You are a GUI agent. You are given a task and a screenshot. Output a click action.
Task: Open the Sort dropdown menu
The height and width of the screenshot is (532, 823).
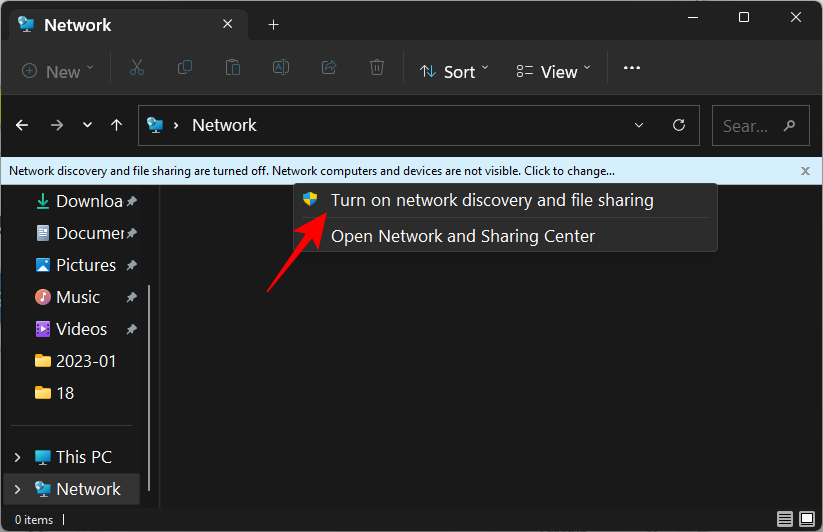tap(455, 71)
